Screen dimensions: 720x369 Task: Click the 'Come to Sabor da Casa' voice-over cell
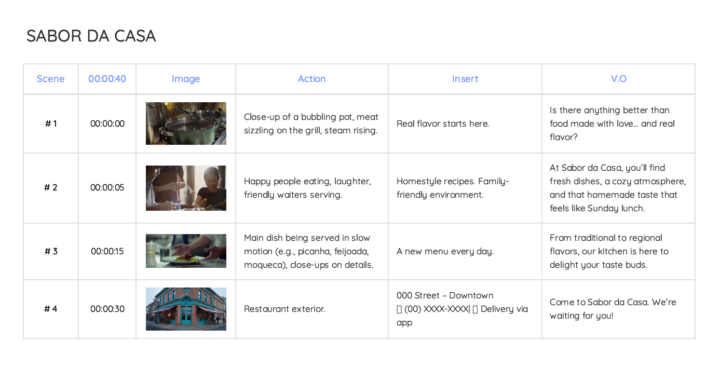coord(619,309)
